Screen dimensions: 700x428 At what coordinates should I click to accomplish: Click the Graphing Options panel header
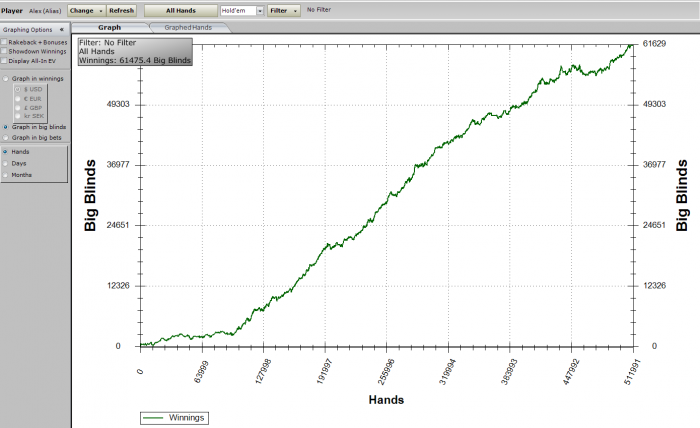coord(35,29)
